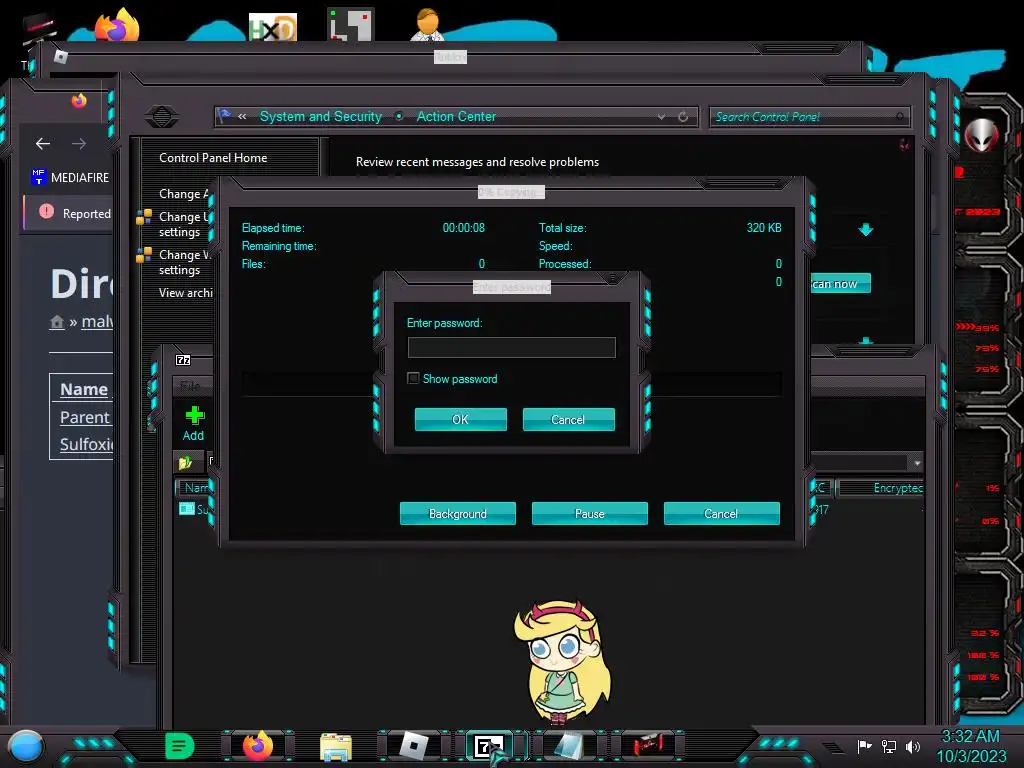
Task: Click the Firefox back arrow
Action: (x=43, y=143)
